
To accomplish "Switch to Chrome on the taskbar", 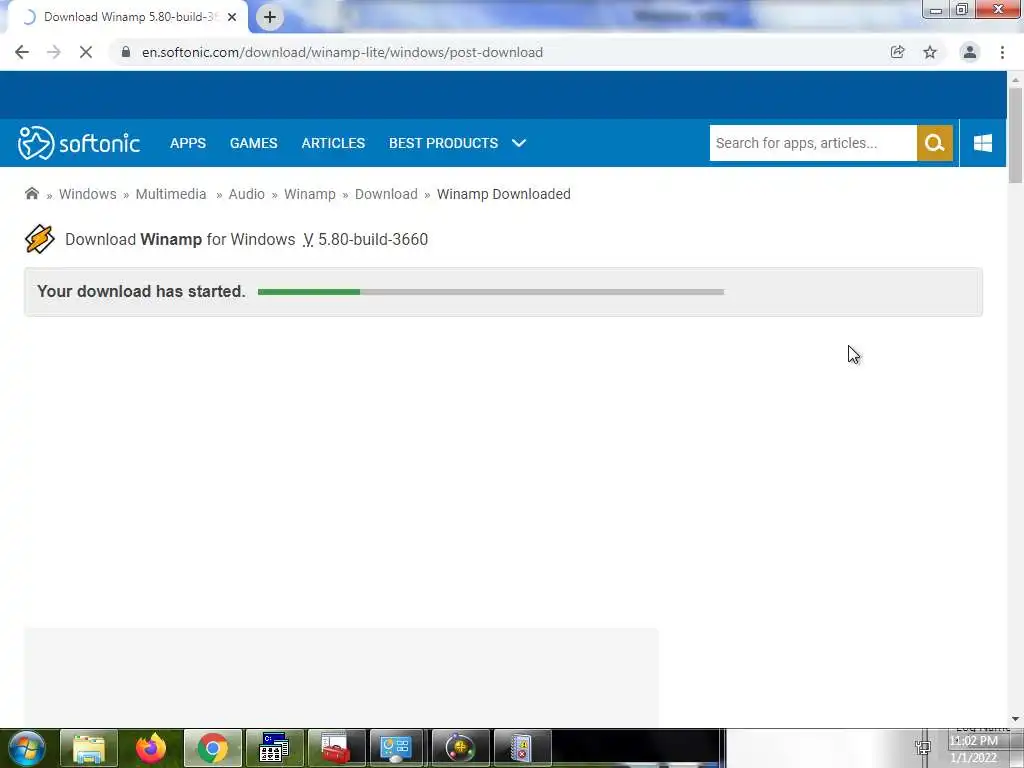I will [213, 748].
